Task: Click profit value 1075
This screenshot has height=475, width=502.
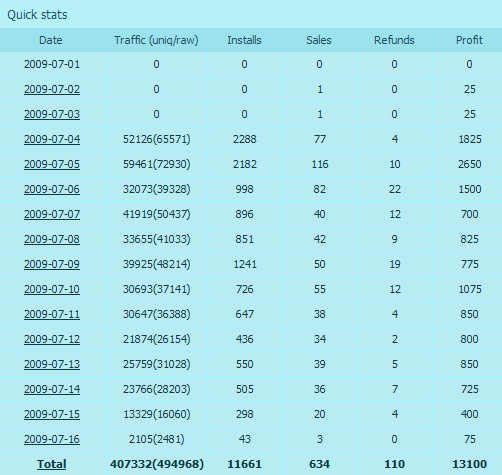Action: coord(469,289)
